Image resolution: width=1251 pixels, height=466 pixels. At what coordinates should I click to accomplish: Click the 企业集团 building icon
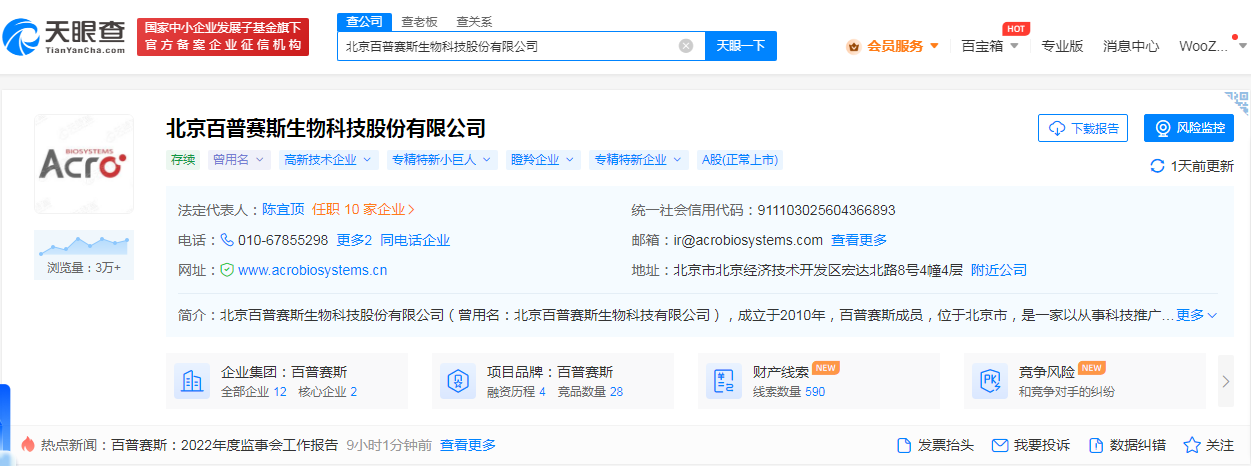pyautogui.click(x=191, y=381)
